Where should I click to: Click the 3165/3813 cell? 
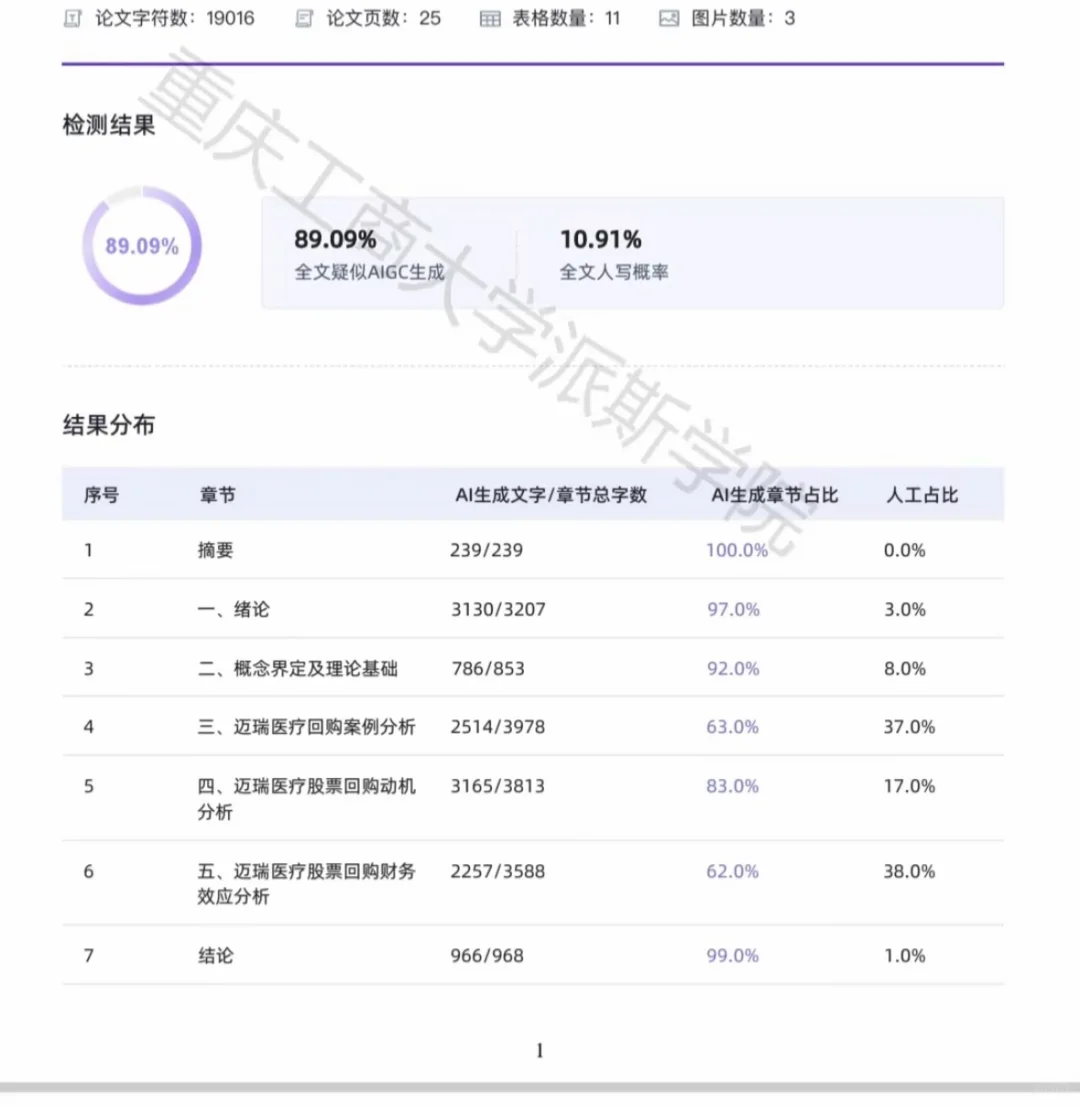point(498,786)
